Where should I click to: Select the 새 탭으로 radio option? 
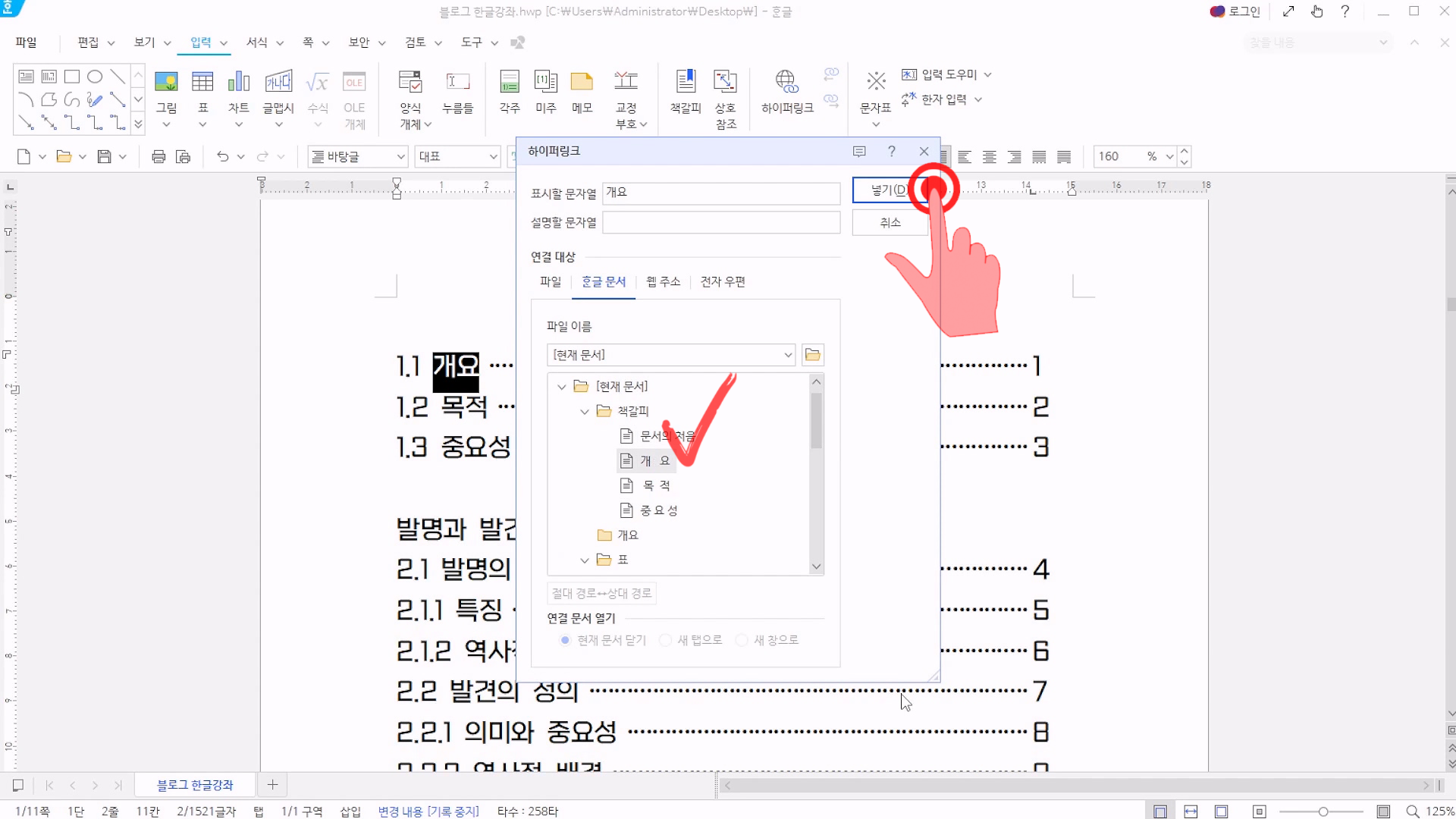tap(665, 640)
